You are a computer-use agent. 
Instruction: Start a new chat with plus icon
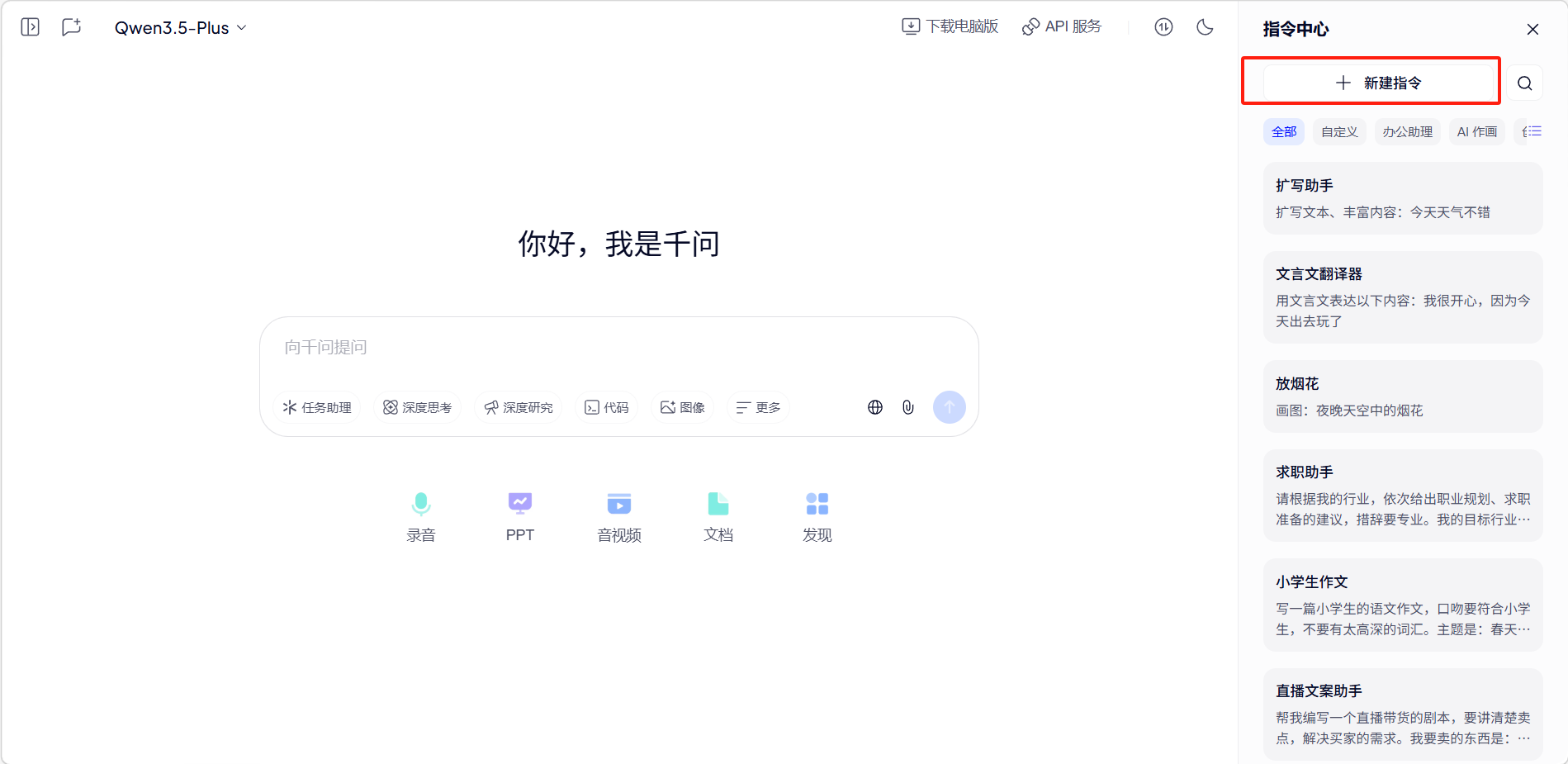click(x=72, y=27)
